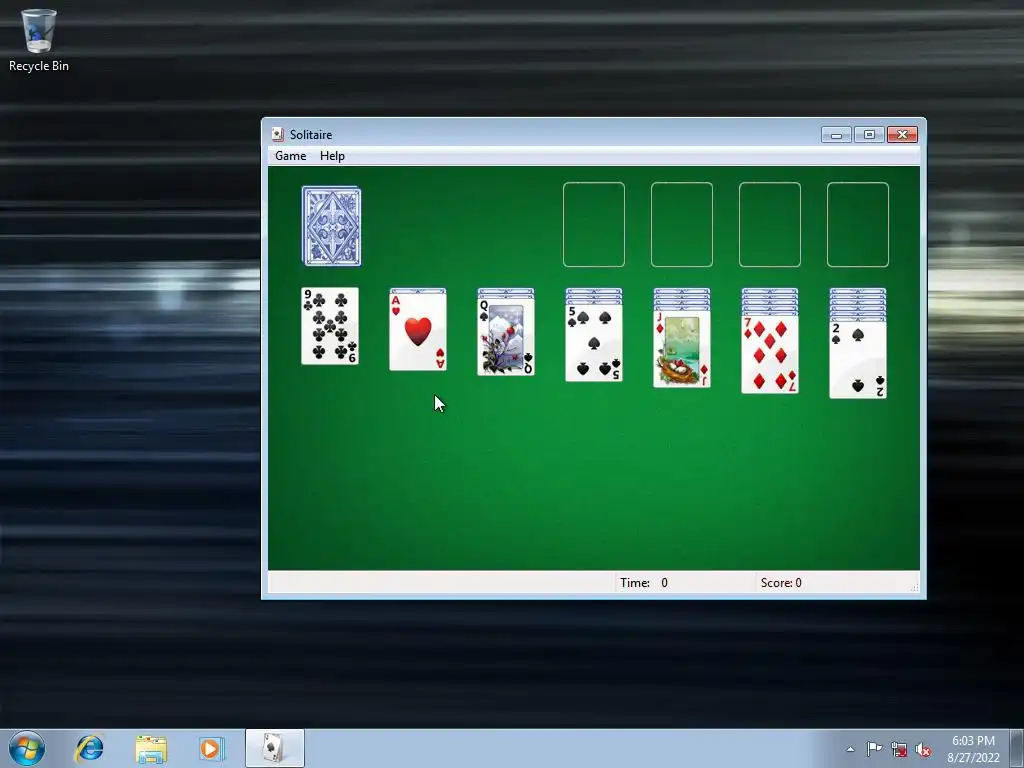1024x768 pixels.
Task: Click the fourth empty foundation slot
Action: [858, 225]
